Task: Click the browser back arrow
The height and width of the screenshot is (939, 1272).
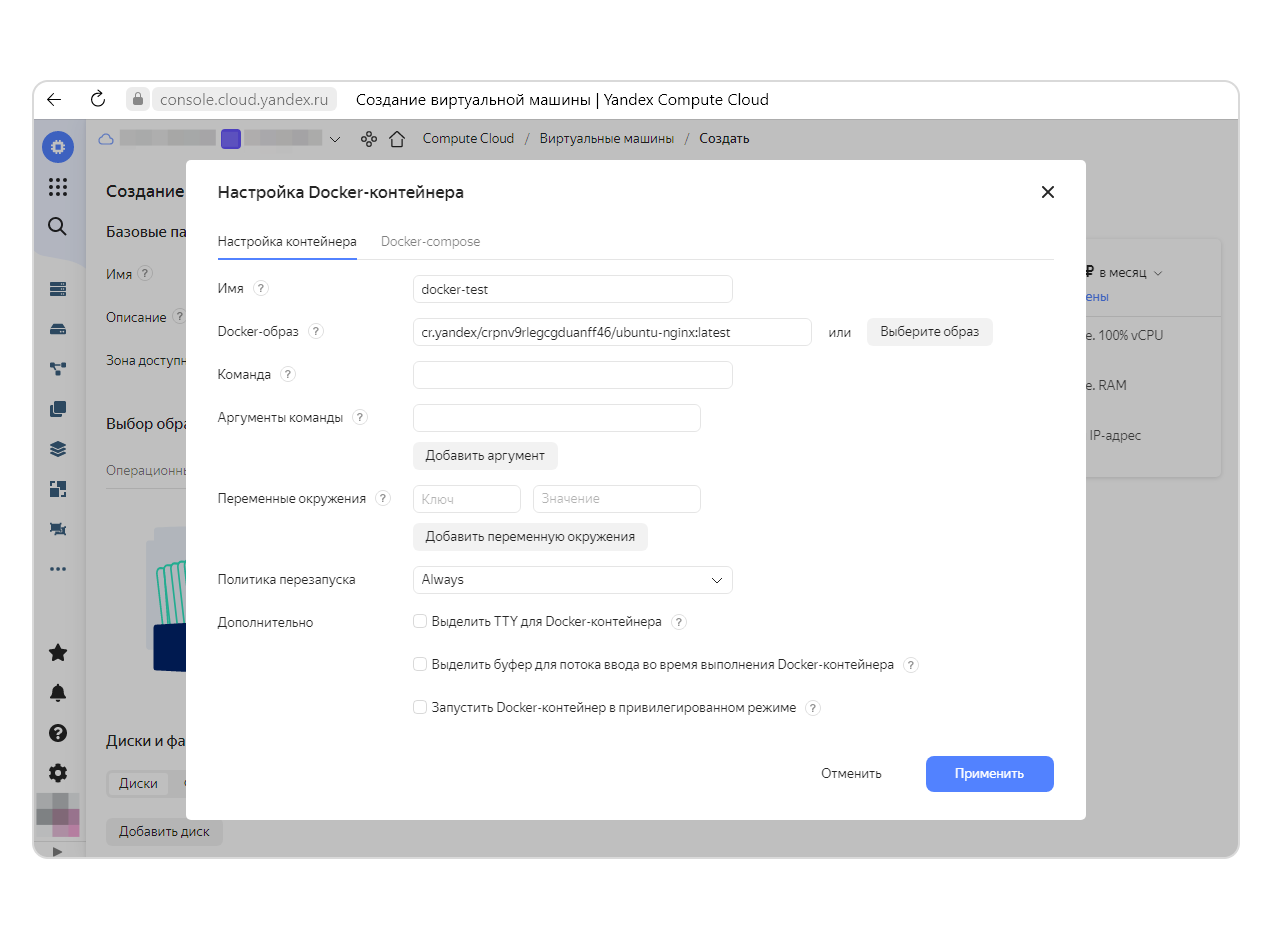Action: tap(54, 99)
